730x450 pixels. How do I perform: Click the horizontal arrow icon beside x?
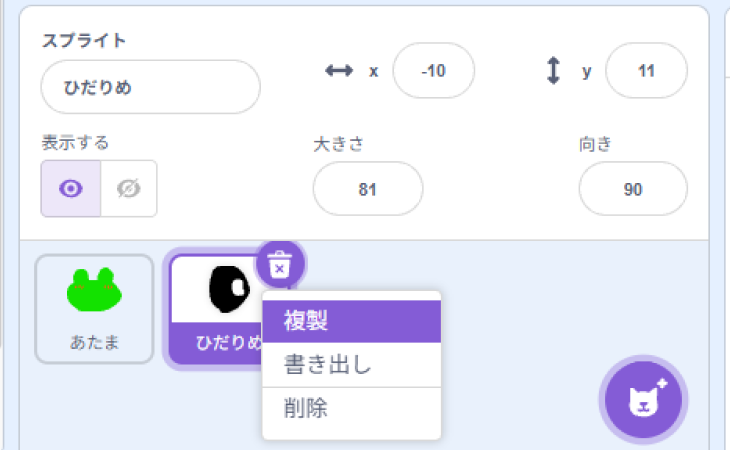click(340, 71)
